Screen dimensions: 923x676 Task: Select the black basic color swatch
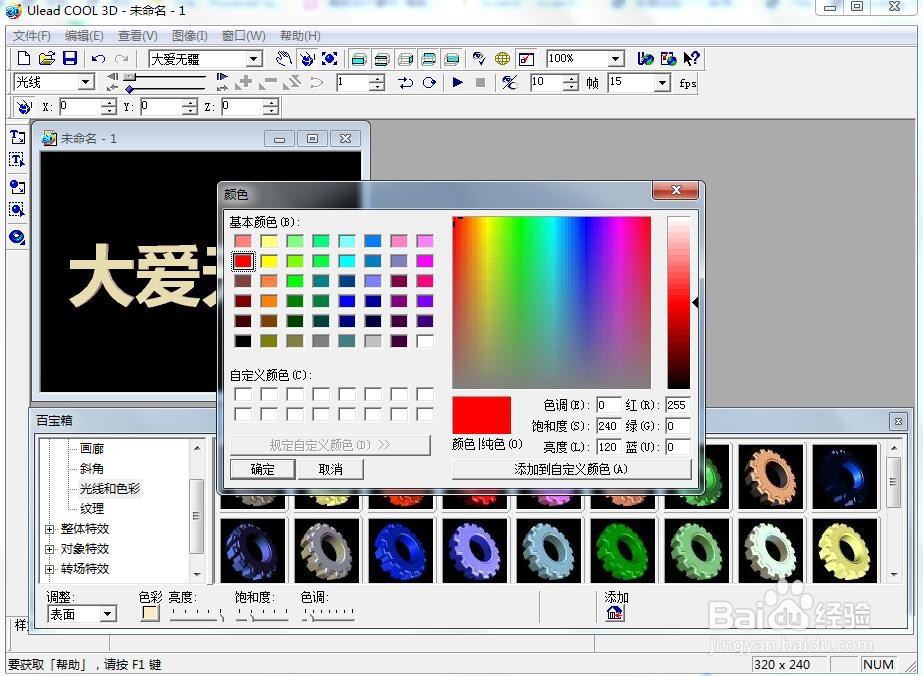[243, 341]
